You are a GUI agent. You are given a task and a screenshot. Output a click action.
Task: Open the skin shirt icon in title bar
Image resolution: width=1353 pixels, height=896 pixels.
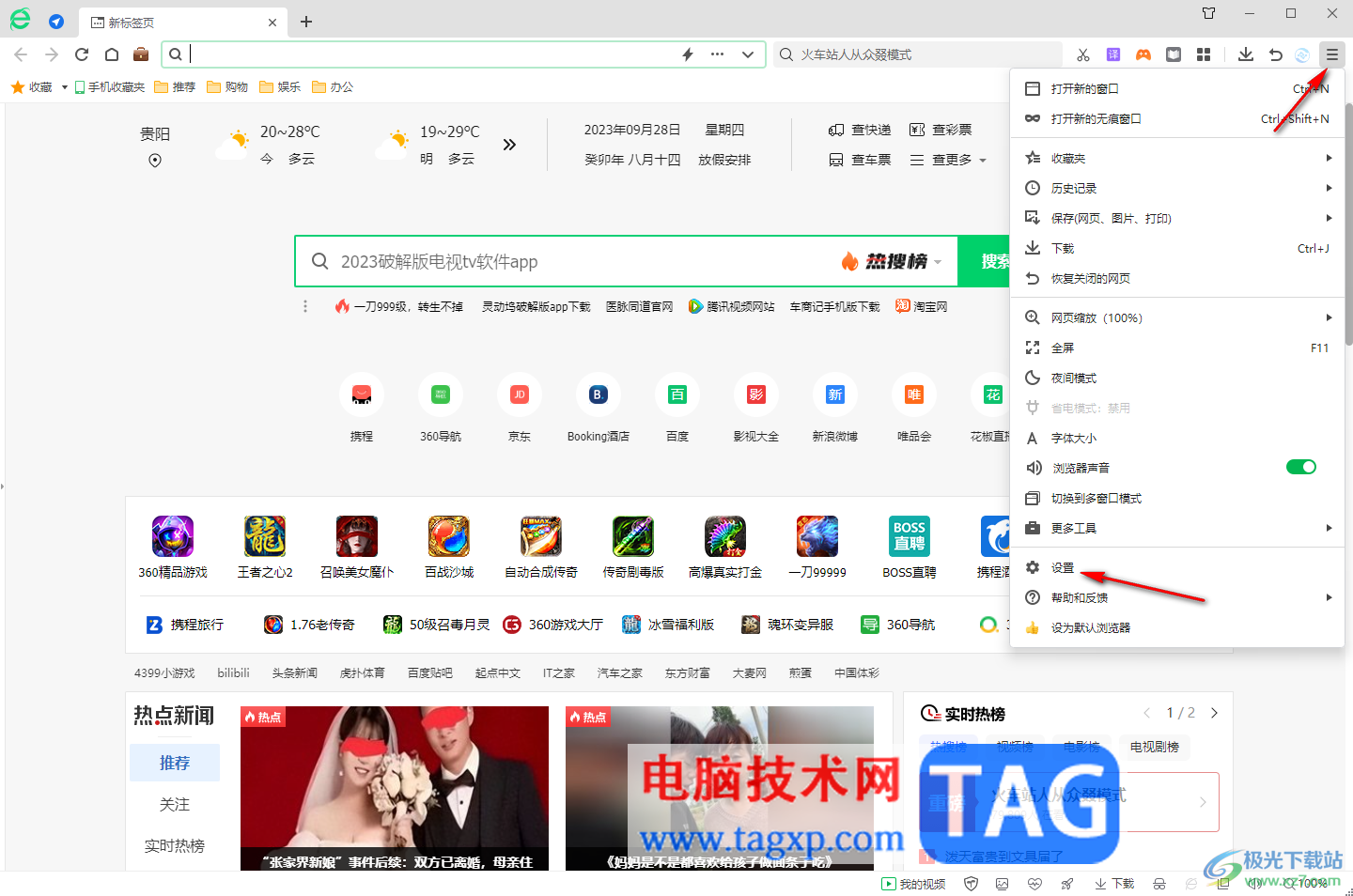1209,13
